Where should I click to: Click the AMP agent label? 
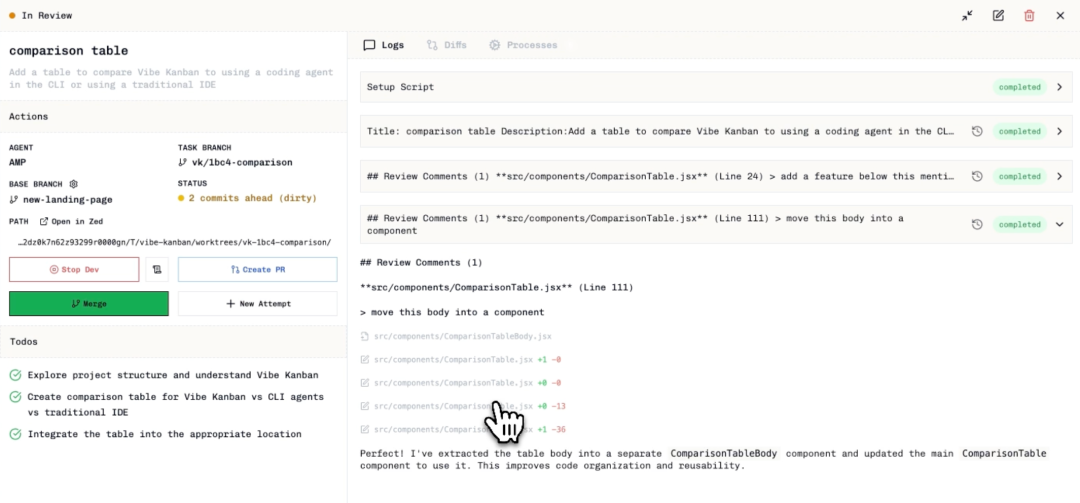17,163
